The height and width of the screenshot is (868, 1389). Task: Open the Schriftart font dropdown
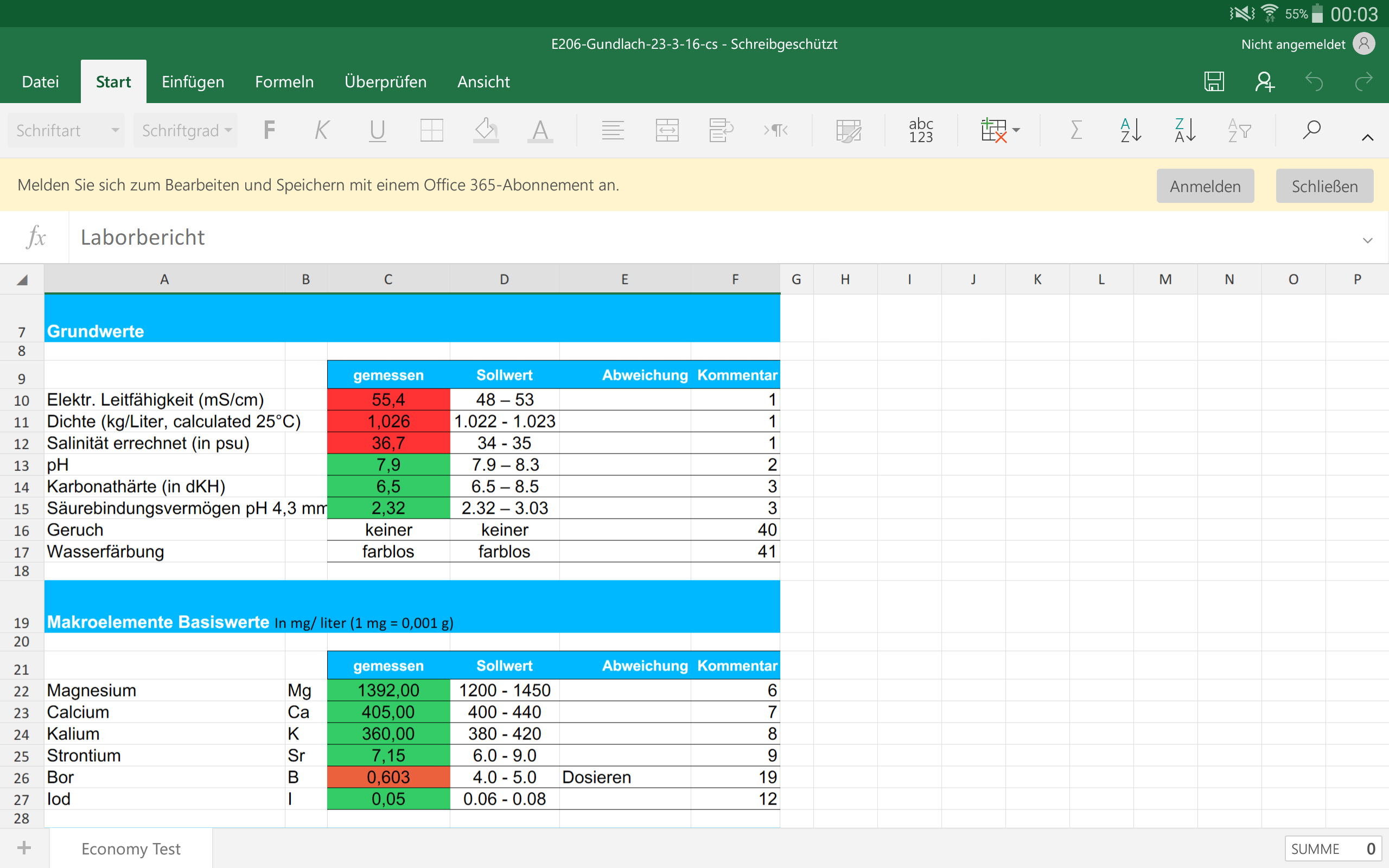tap(67, 130)
